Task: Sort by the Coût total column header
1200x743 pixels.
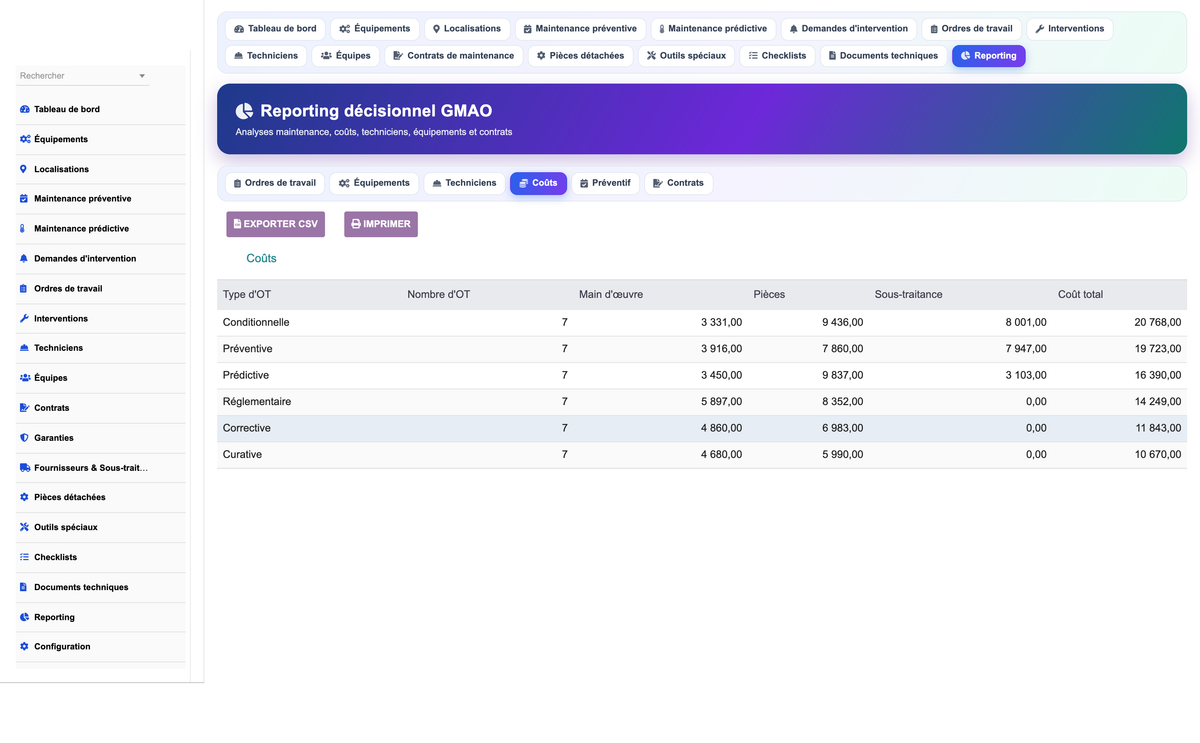Action: [x=1081, y=294]
